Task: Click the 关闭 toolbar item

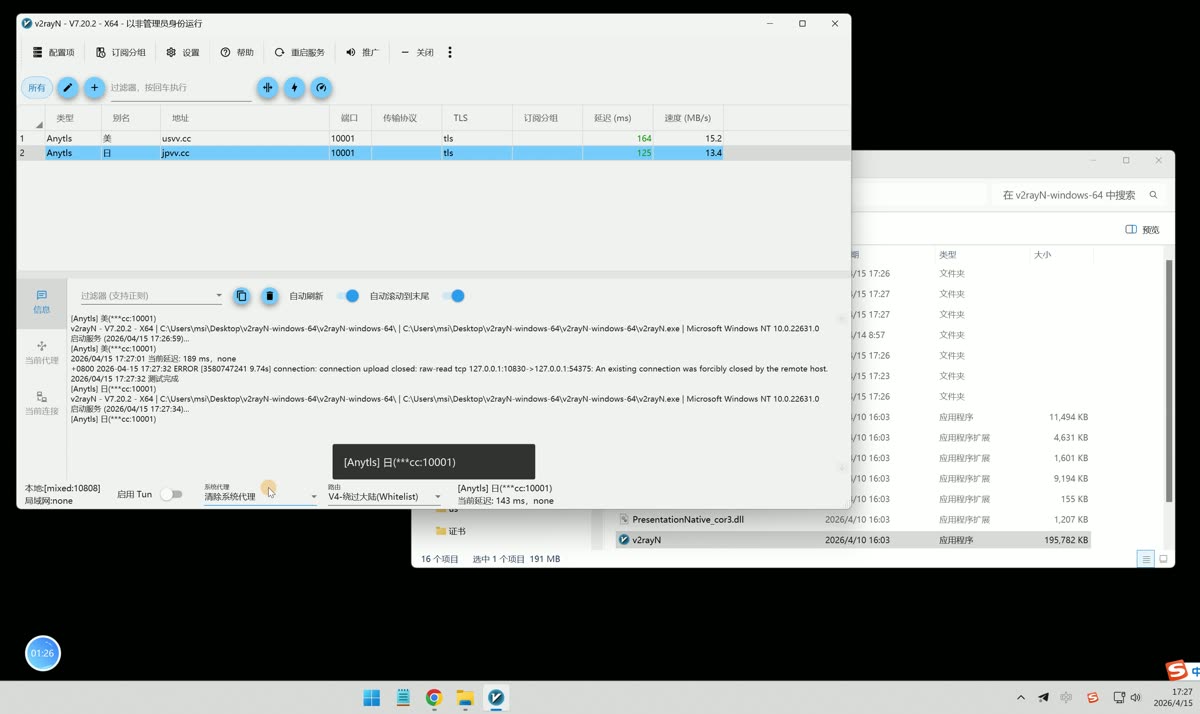Action: click(417, 52)
